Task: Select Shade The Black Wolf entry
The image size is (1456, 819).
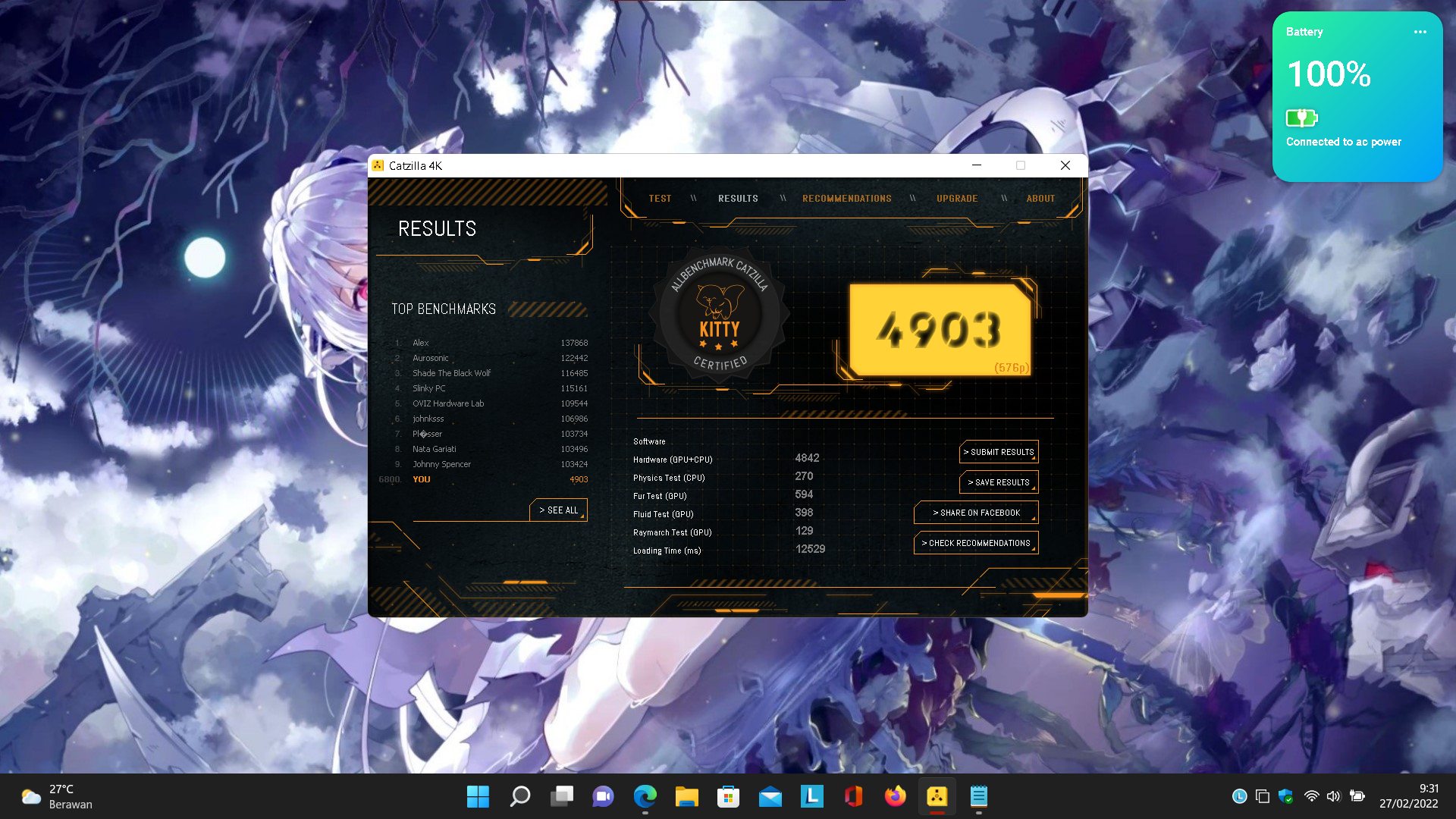Action: [491, 373]
